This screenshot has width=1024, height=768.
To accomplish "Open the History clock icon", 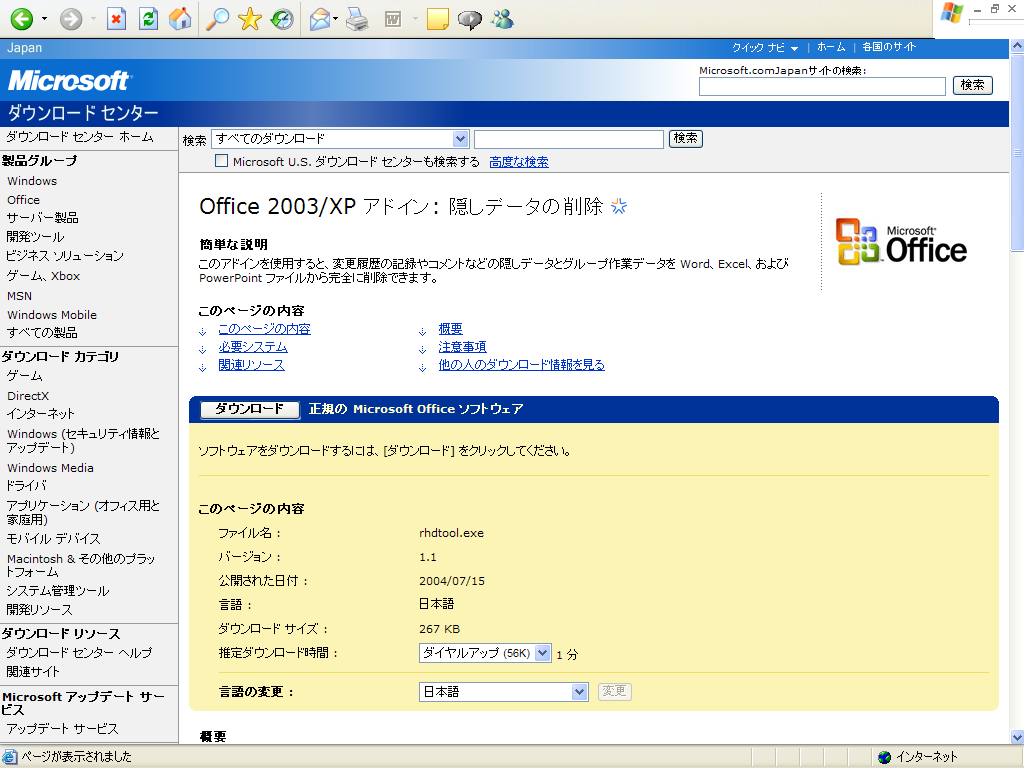I will [x=283, y=19].
